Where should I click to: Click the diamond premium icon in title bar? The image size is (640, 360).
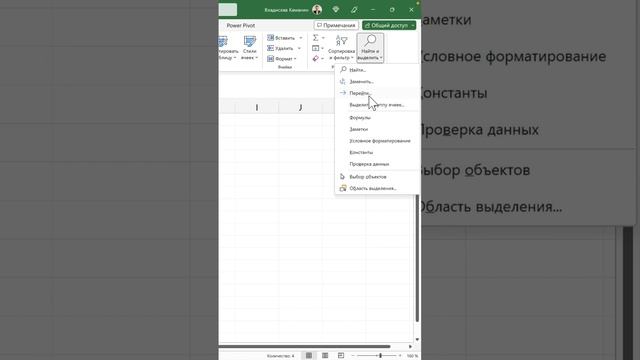click(336, 9)
